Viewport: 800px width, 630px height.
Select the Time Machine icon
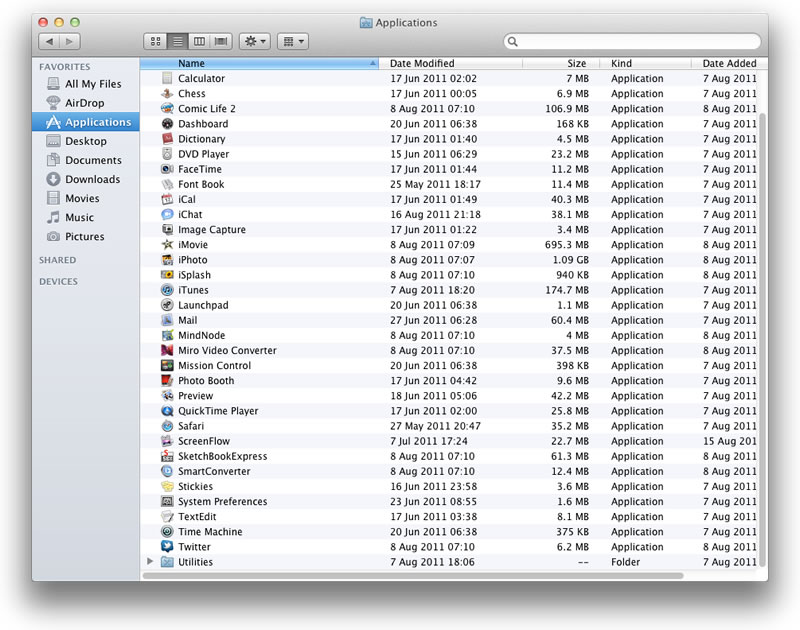tap(167, 532)
